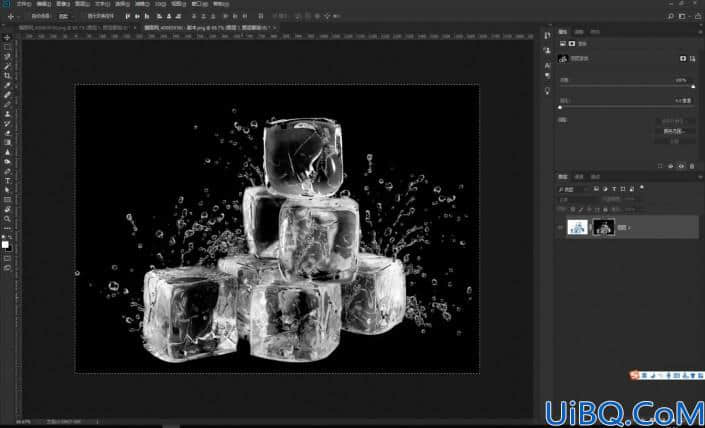Screen dimensions: 705x428
Task: Click the Density slider handle
Action: point(693,86)
